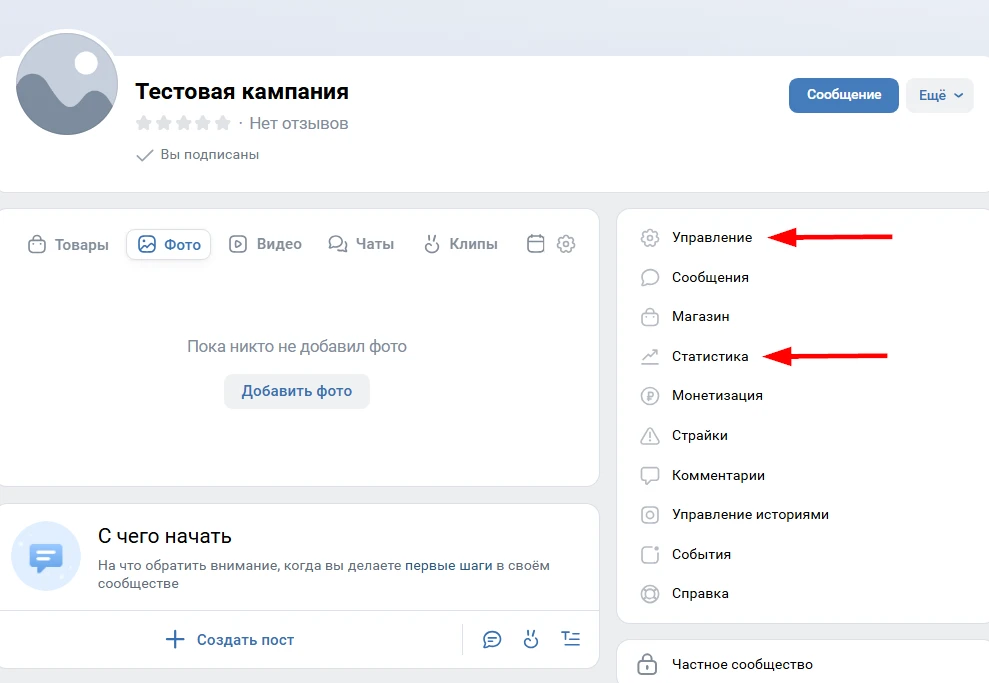Click the star rating under community name
The image size is (989, 683).
[x=183, y=124]
